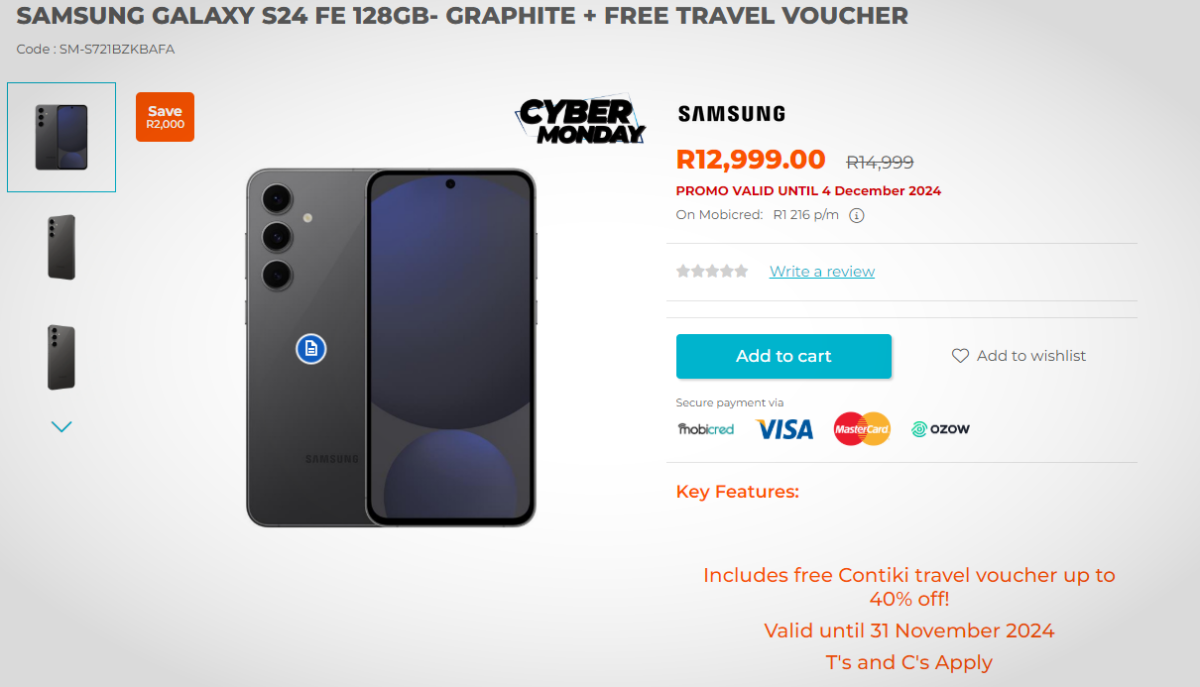
Task: Select the first front-and-back phone thumbnail
Action: click(x=61, y=137)
